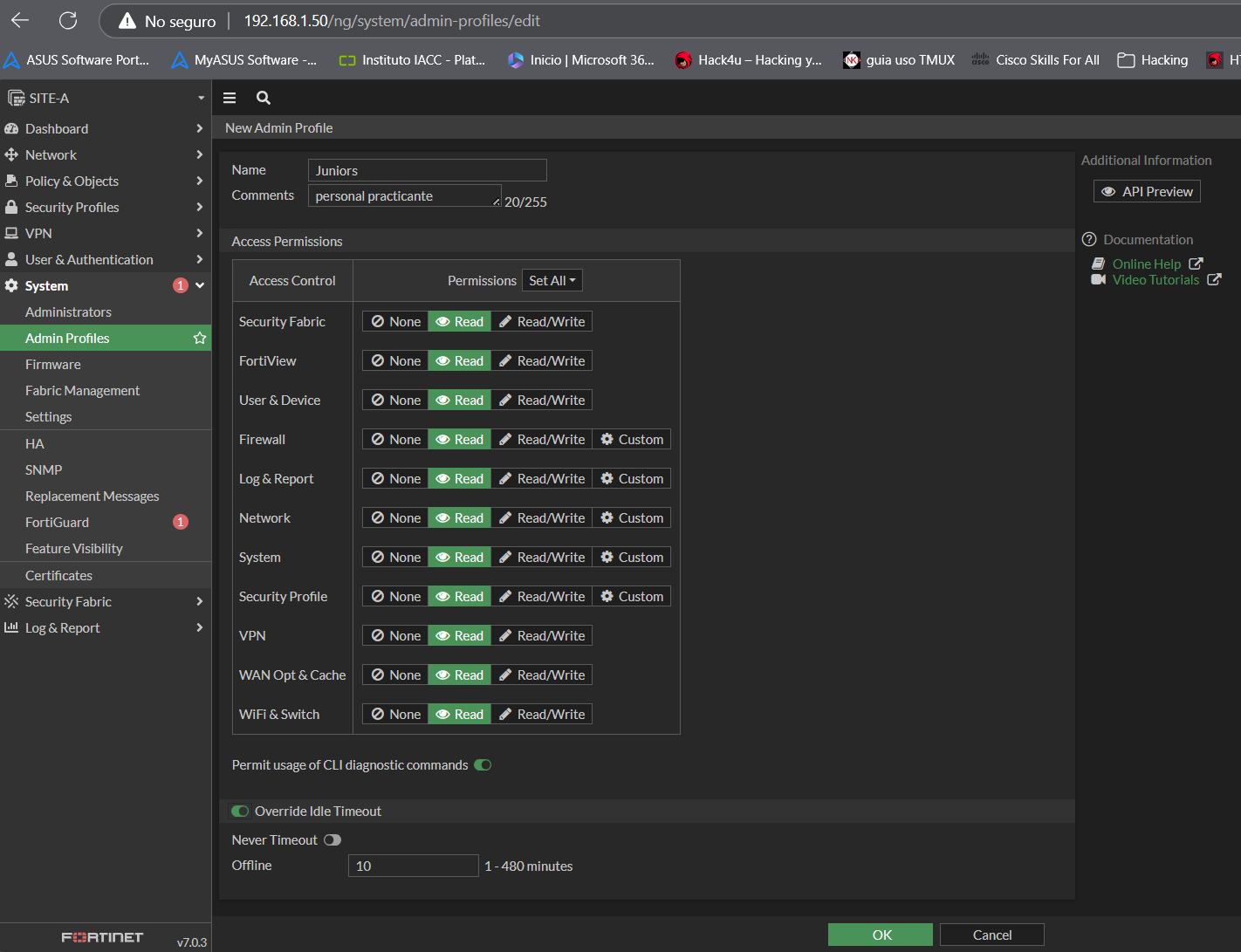Click the browser reload icon
The height and width of the screenshot is (952, 1241).
[68, 20]
